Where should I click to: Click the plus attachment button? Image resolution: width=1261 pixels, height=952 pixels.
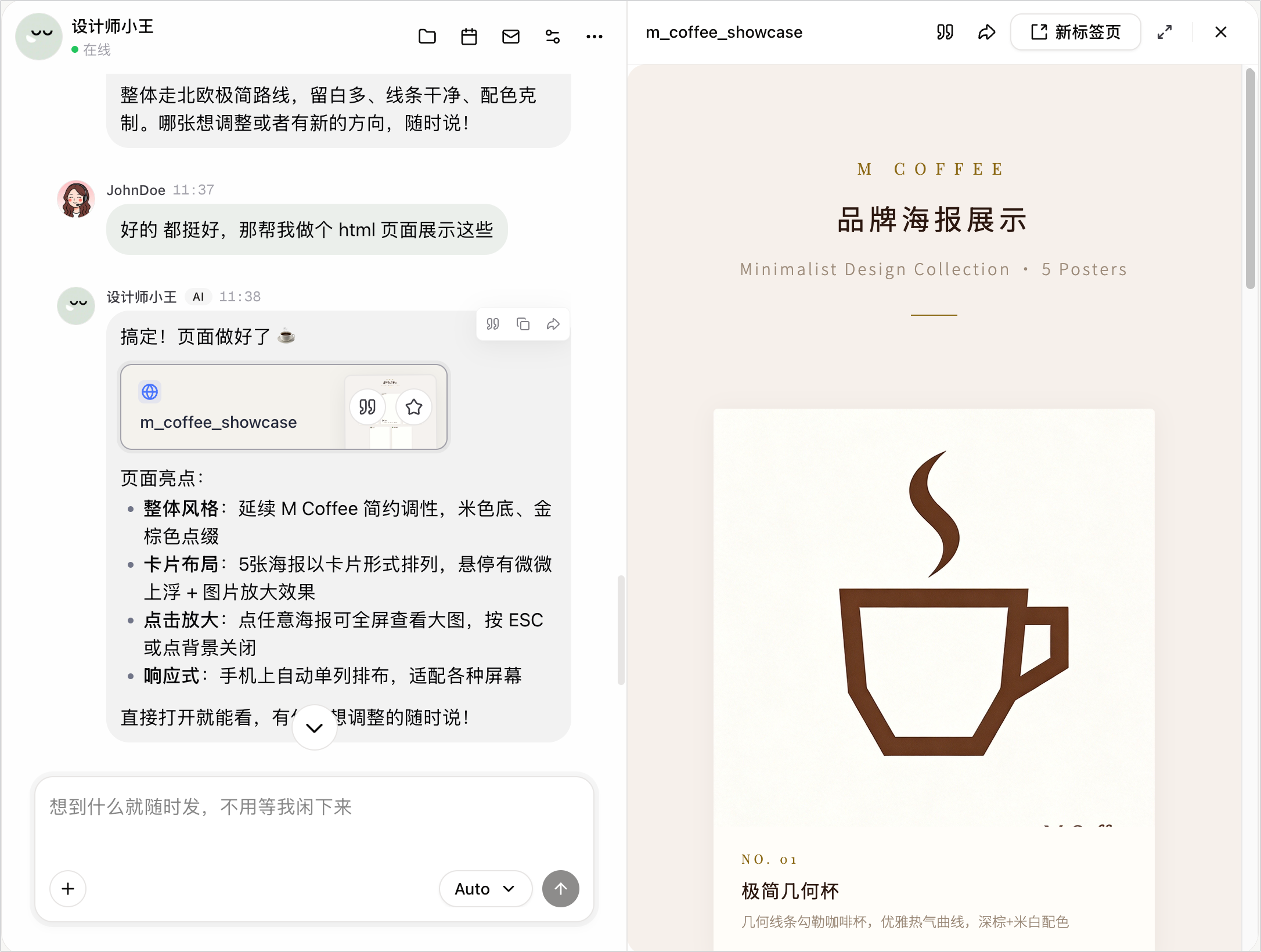coord(68,889)
